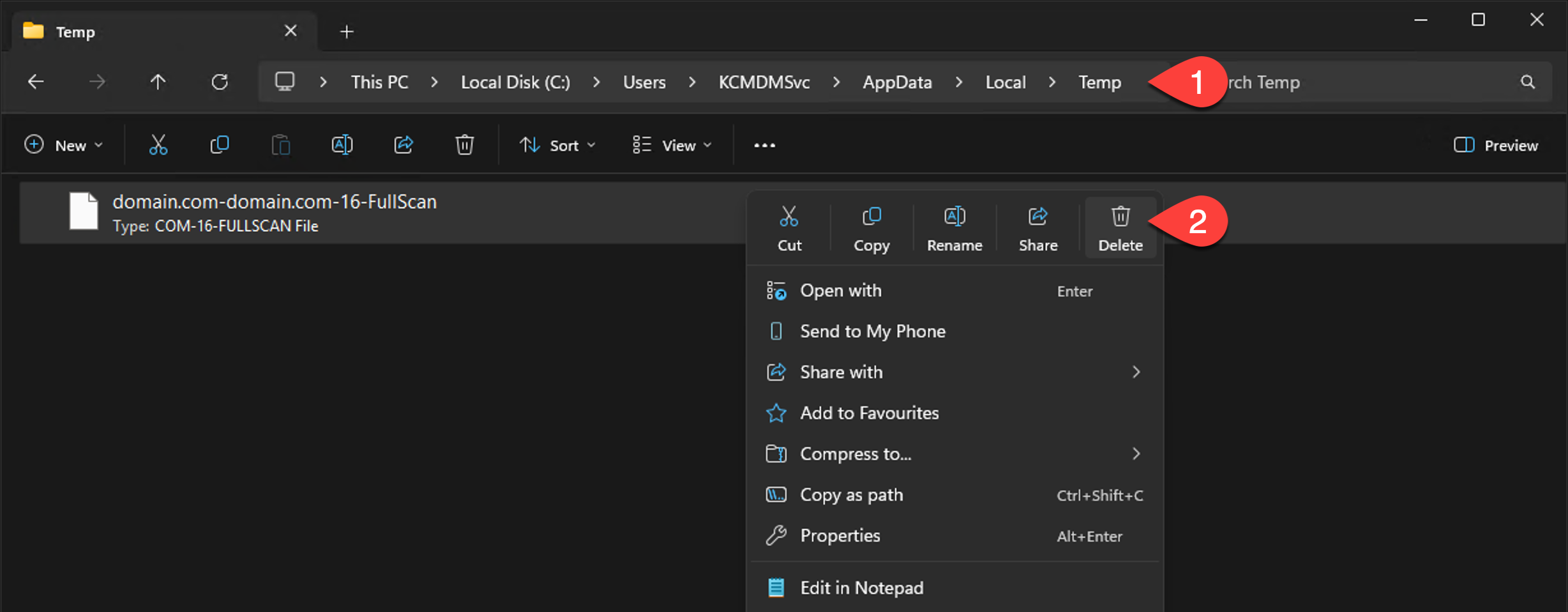1568x612 pixels.
Task: Expand the Compress to submenu arrow
Action: click(1136, 454)
